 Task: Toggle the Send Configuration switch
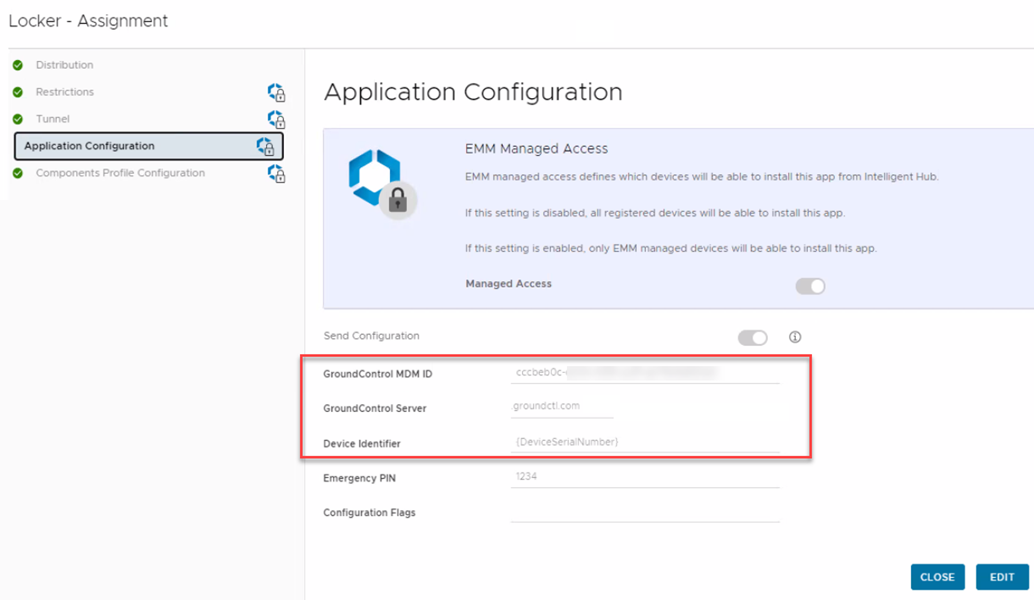coord(752,338)
